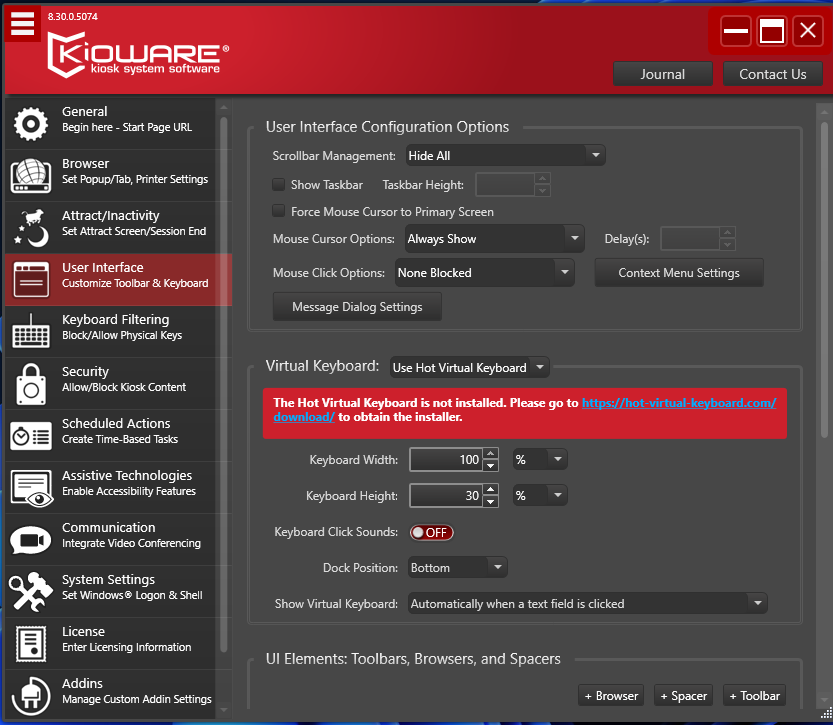Check Force Mouse Cursor to Primary Screen
The image size is (833, 725).
[278, 211]
